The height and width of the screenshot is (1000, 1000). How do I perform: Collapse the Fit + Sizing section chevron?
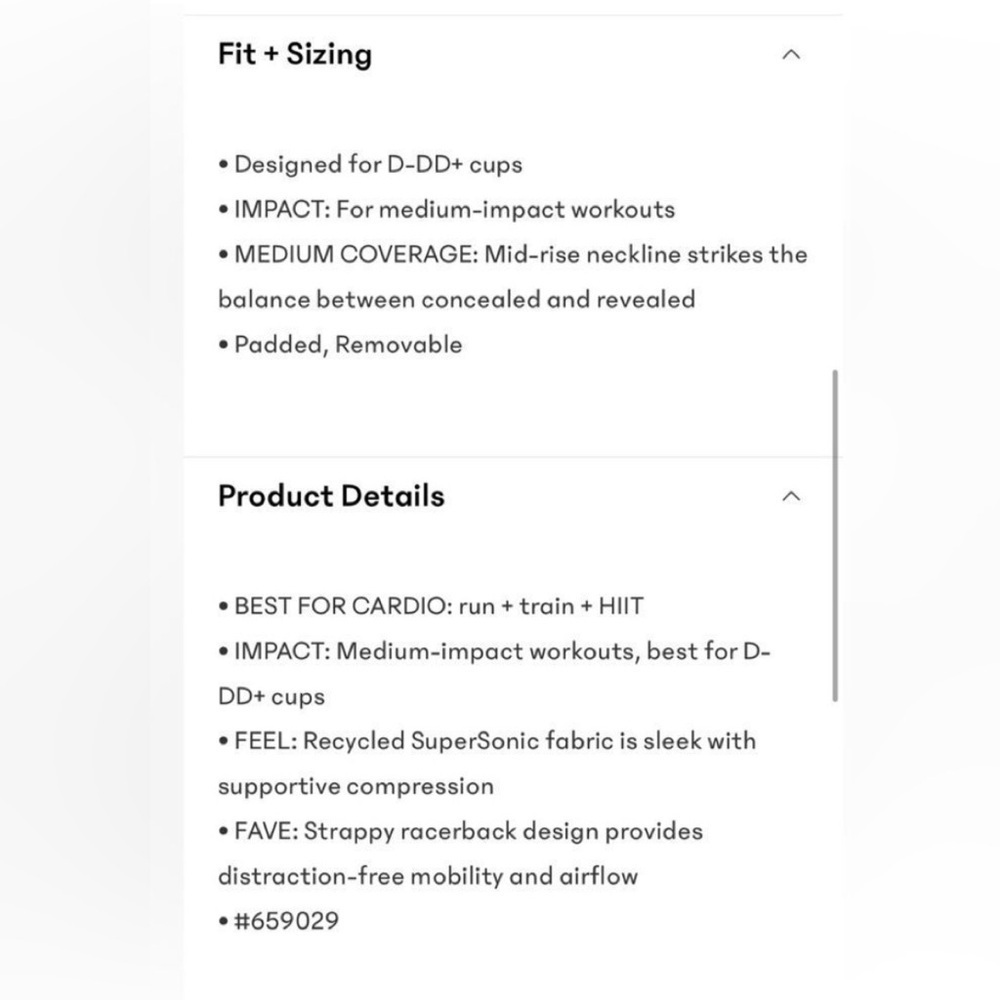coord(791,54)
